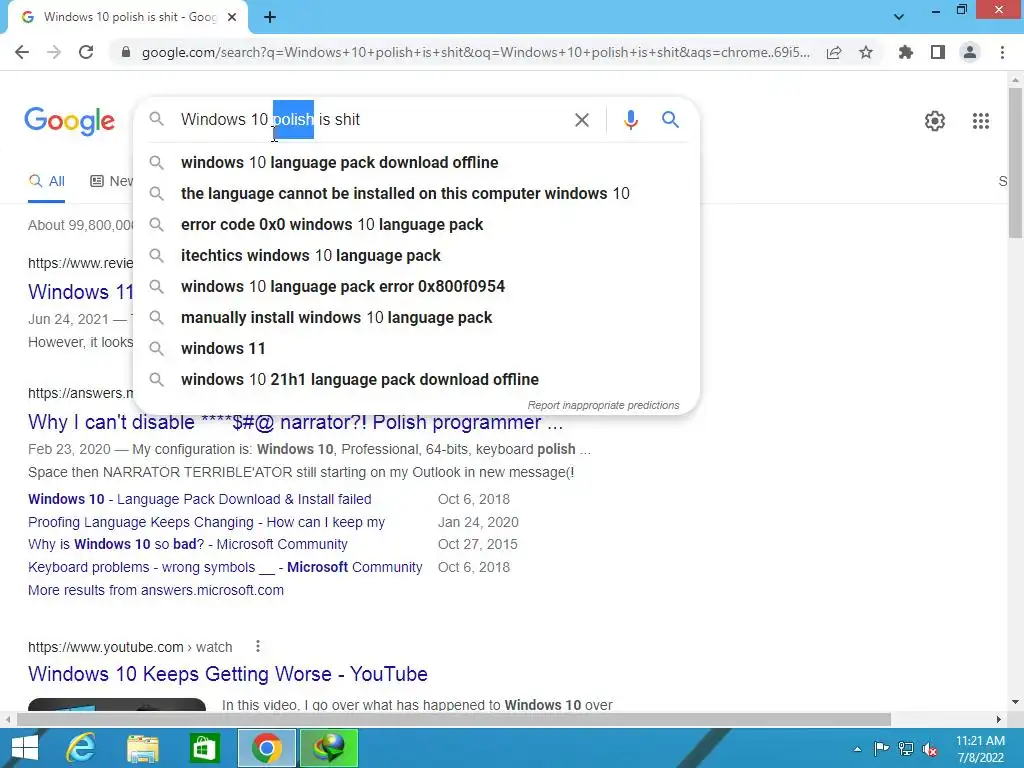
Task: Click the Chrome forward arrow button
Action: pos(54,52)
